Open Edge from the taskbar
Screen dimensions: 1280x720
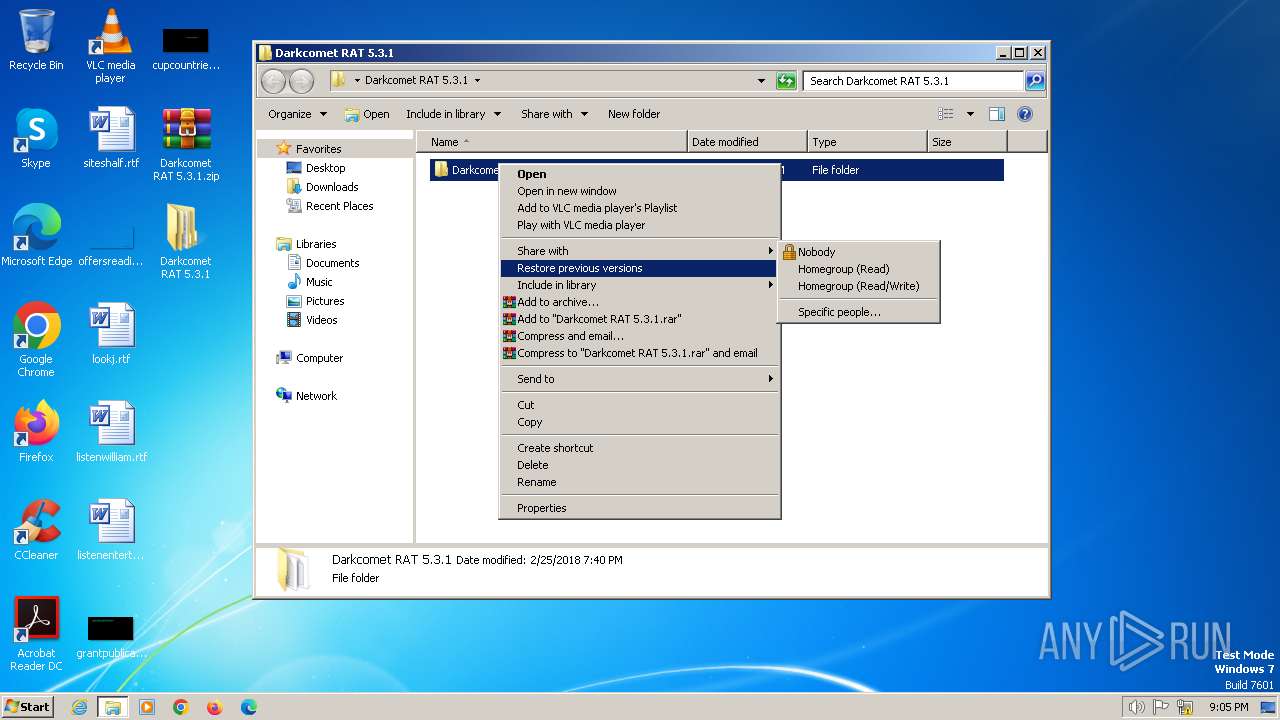coord(249,707)
